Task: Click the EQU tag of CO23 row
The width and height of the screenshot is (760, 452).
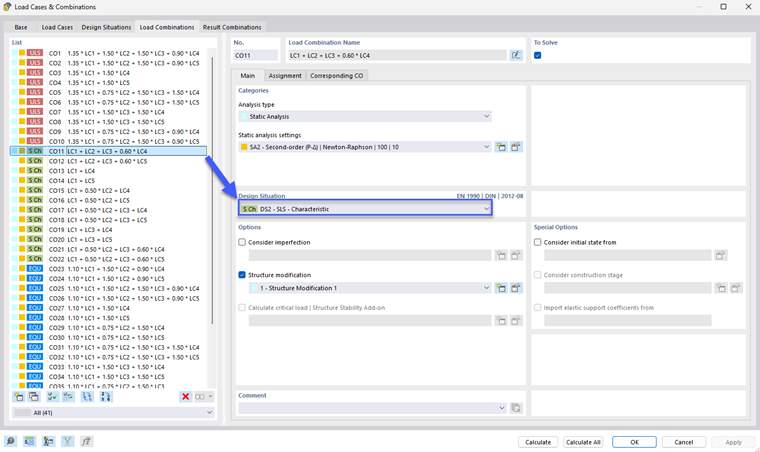Action: click(35, 268)
